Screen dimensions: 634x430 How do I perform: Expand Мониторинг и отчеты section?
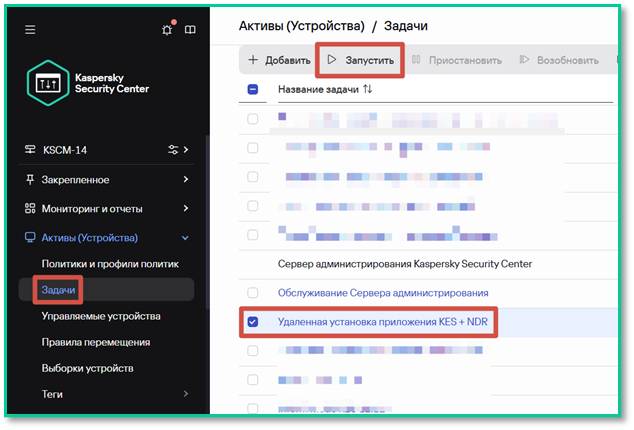tap(186, 208)
